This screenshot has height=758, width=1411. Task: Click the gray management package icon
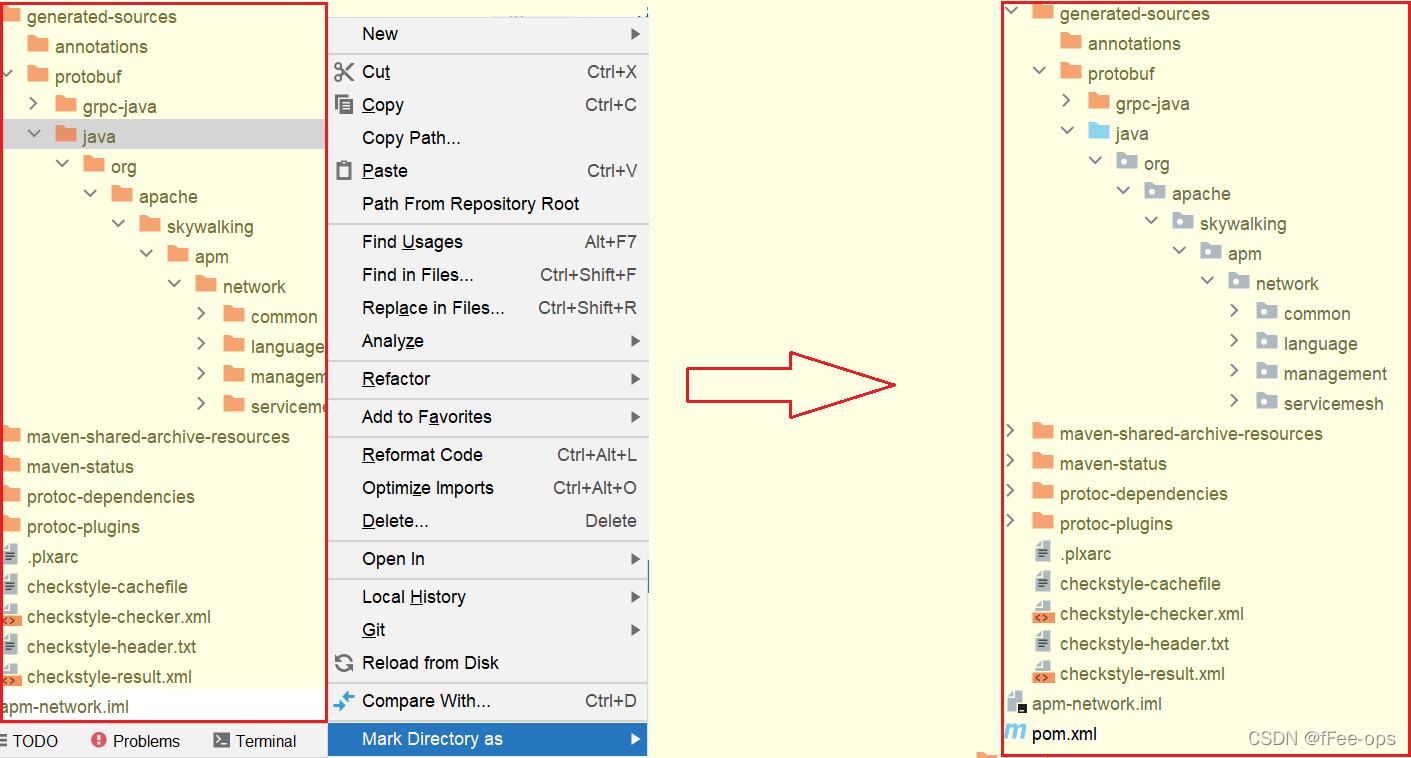click(x=1267, y=372)
